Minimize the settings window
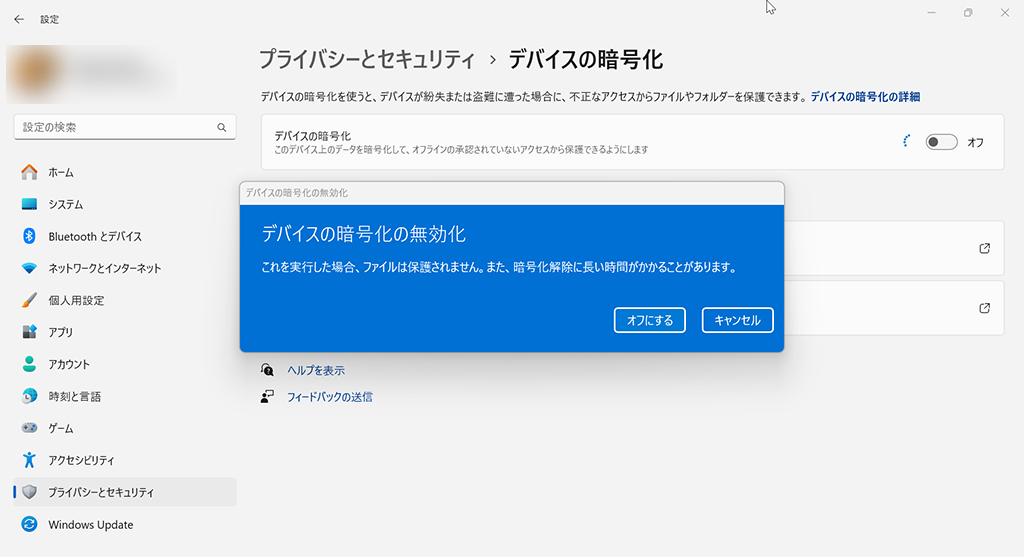1024x557 pixels. point(931,13)
